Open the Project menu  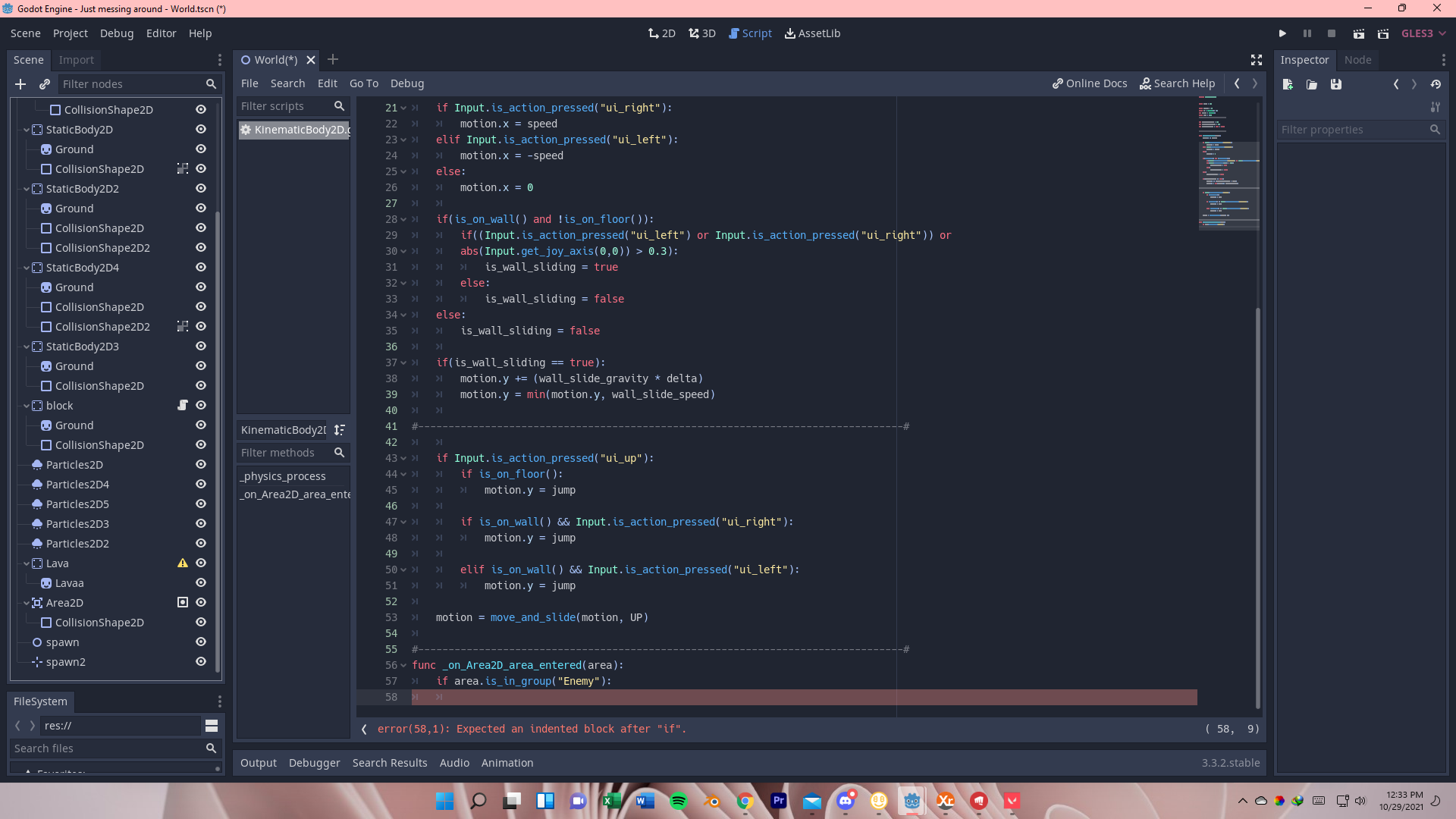[70, 33]
